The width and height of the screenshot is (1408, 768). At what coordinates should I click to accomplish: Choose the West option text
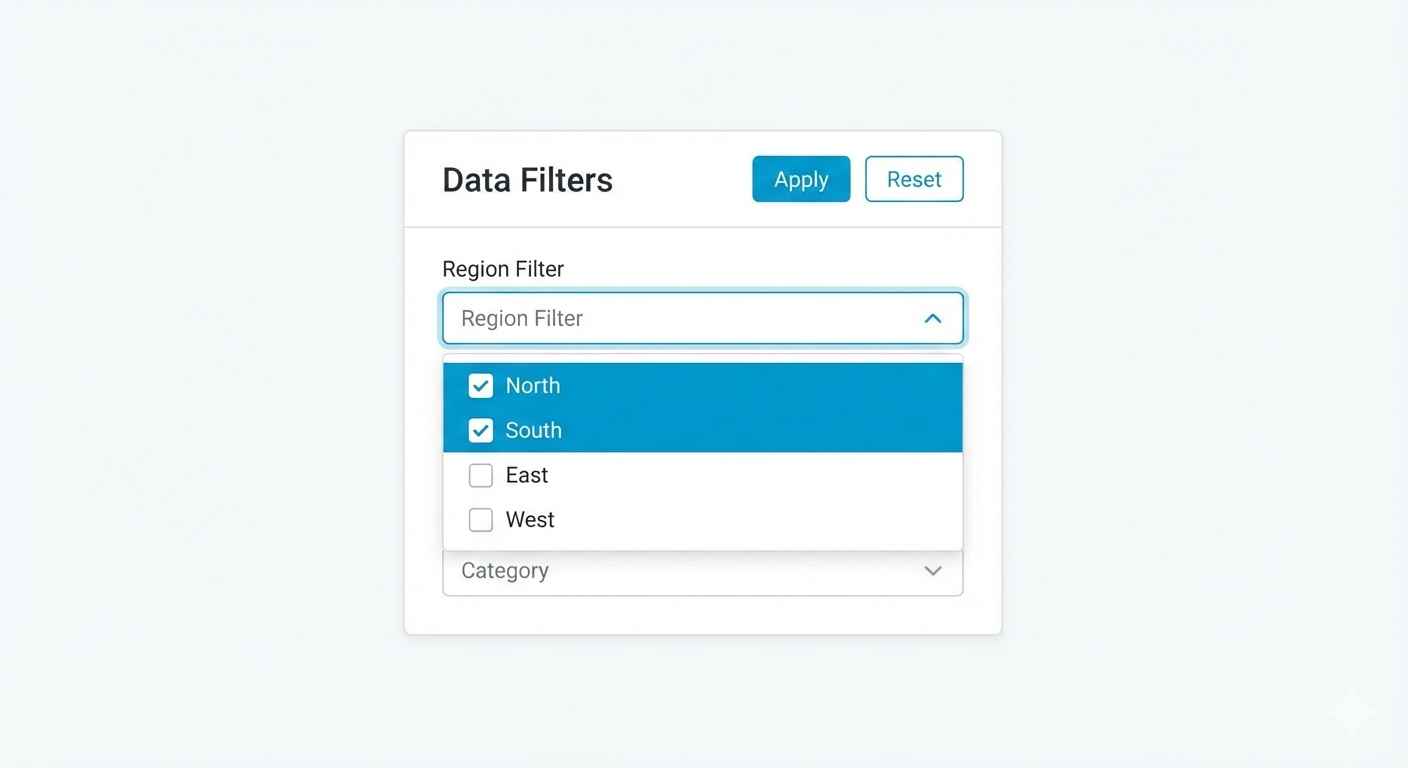530,520
